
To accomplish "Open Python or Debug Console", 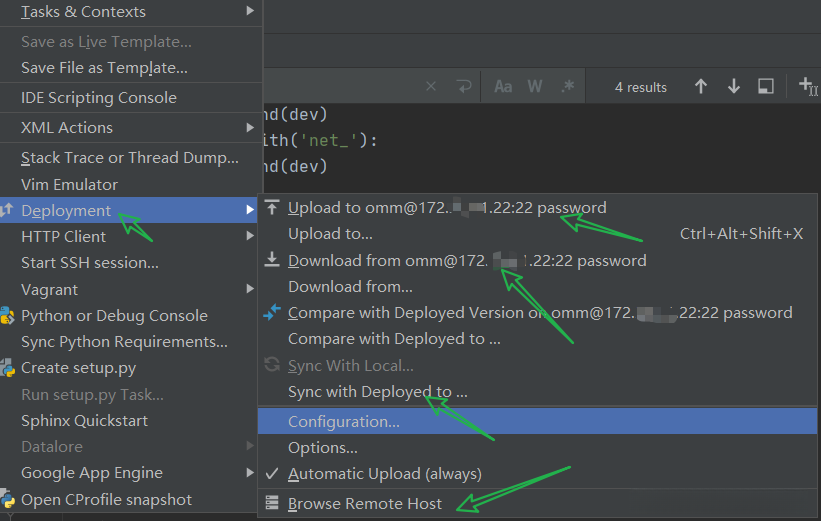I will click(x=114, y=316).
